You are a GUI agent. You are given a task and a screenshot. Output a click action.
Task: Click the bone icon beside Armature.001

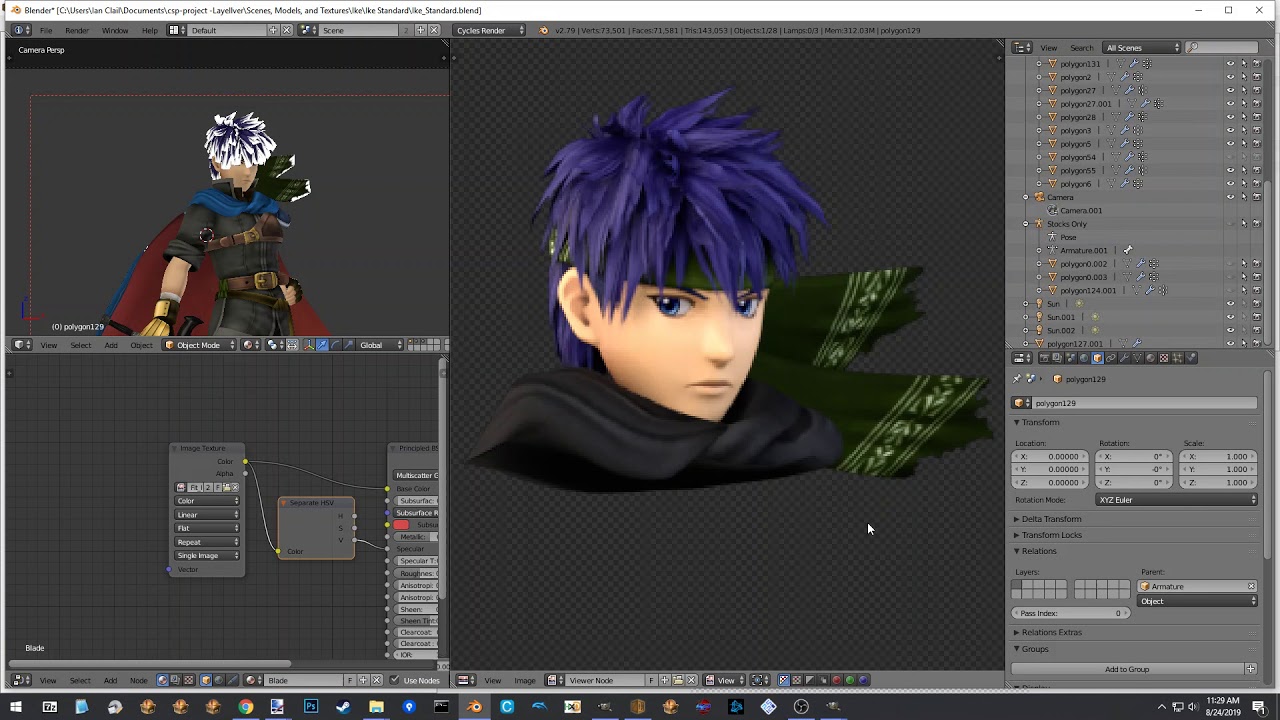pos(1127,250)
